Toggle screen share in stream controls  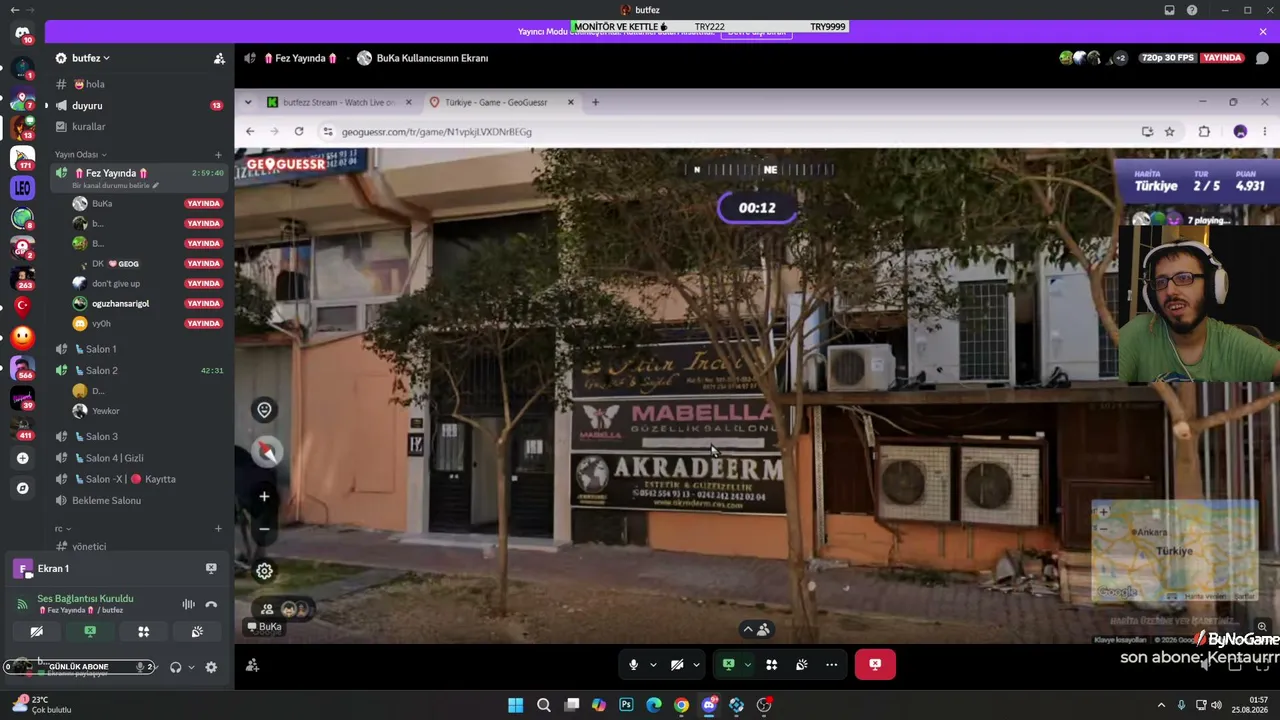pyautogui.click(x=728, y=664)
